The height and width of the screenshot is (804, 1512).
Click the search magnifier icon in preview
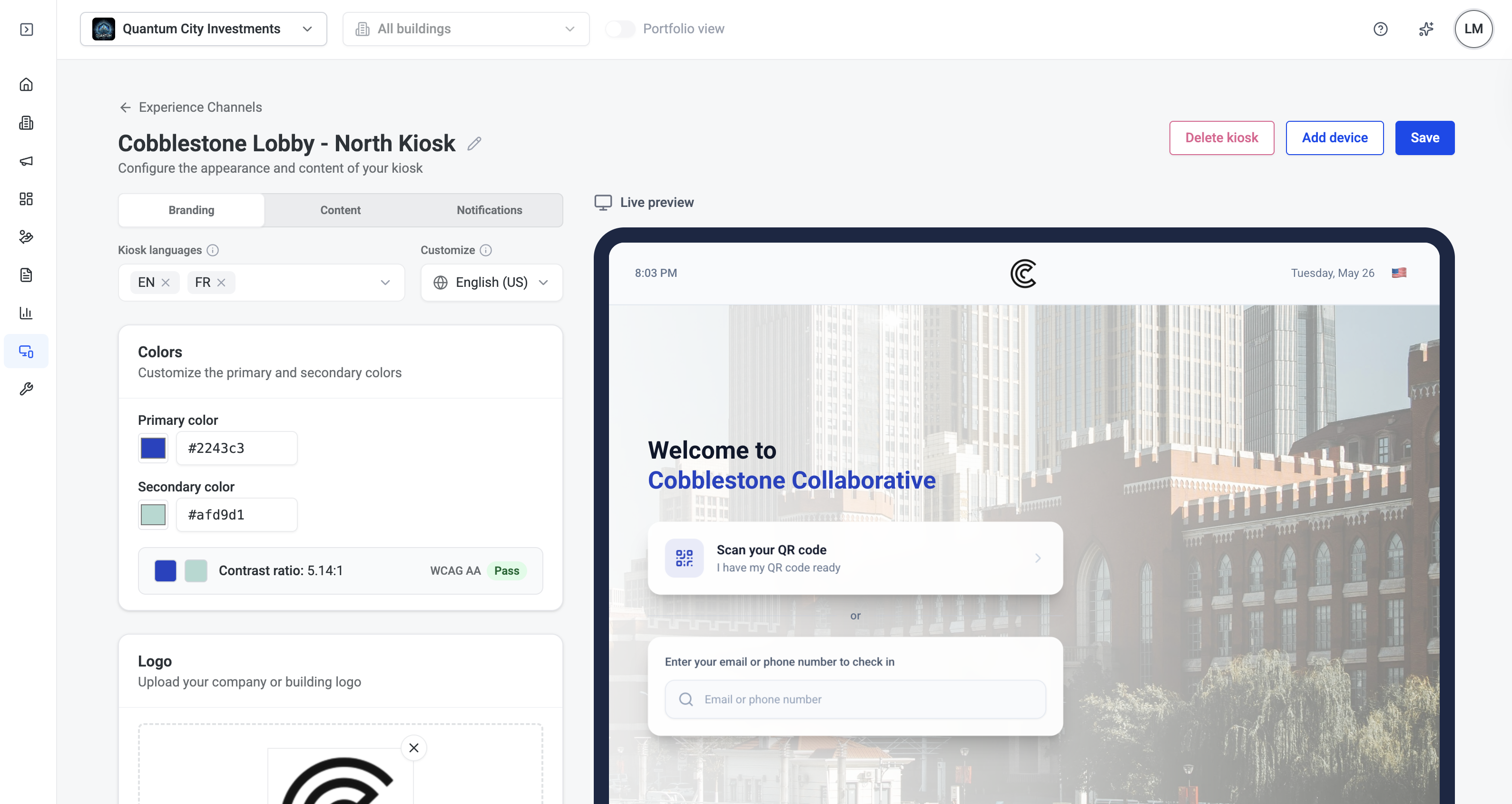click(x=686, y=699)
